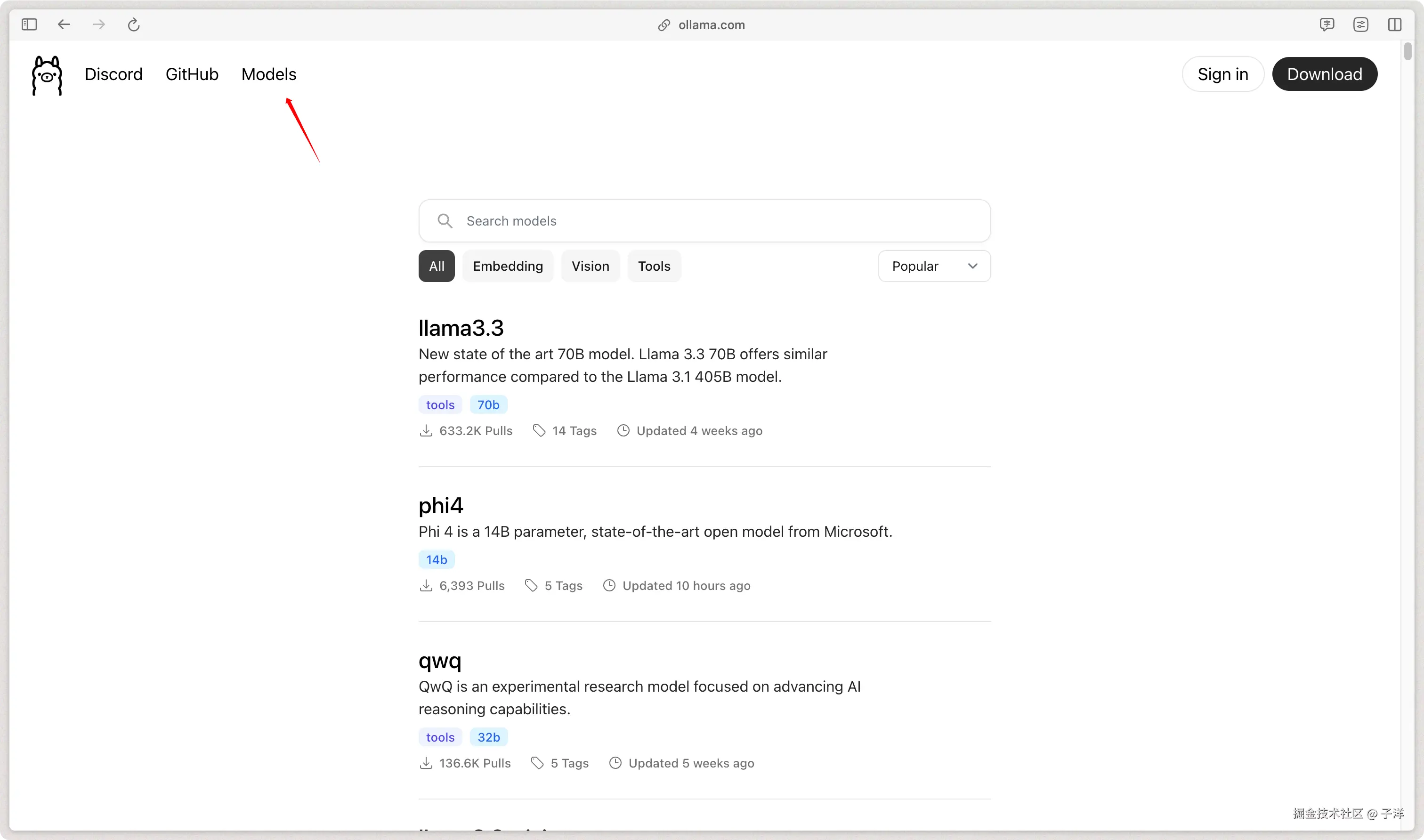
Task: Click the Ollama llama logo
Action: 47,75
